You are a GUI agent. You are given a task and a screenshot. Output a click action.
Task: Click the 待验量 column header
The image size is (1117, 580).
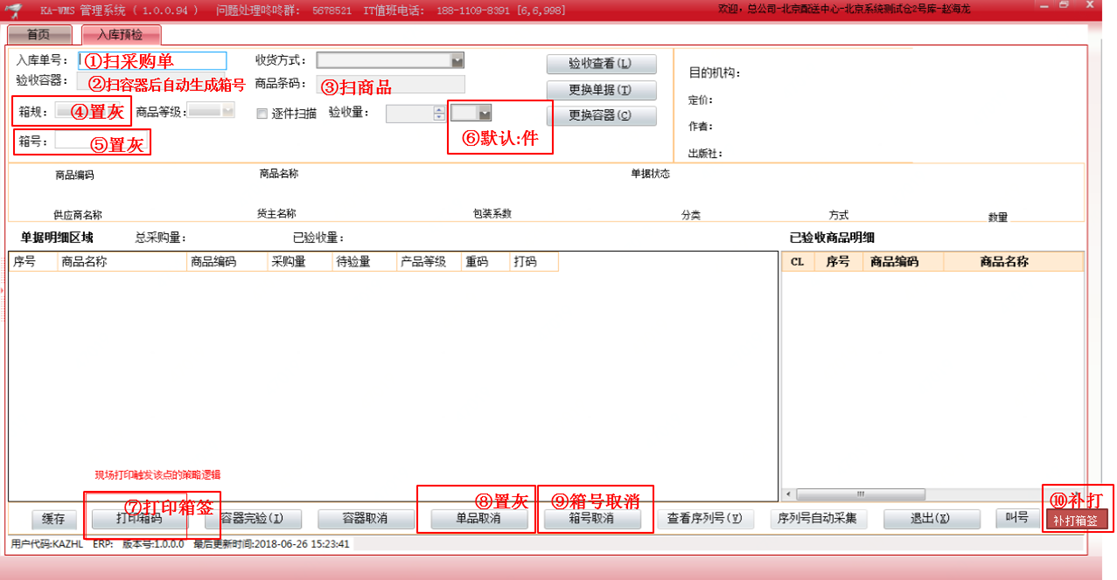[x=364, y=261]
